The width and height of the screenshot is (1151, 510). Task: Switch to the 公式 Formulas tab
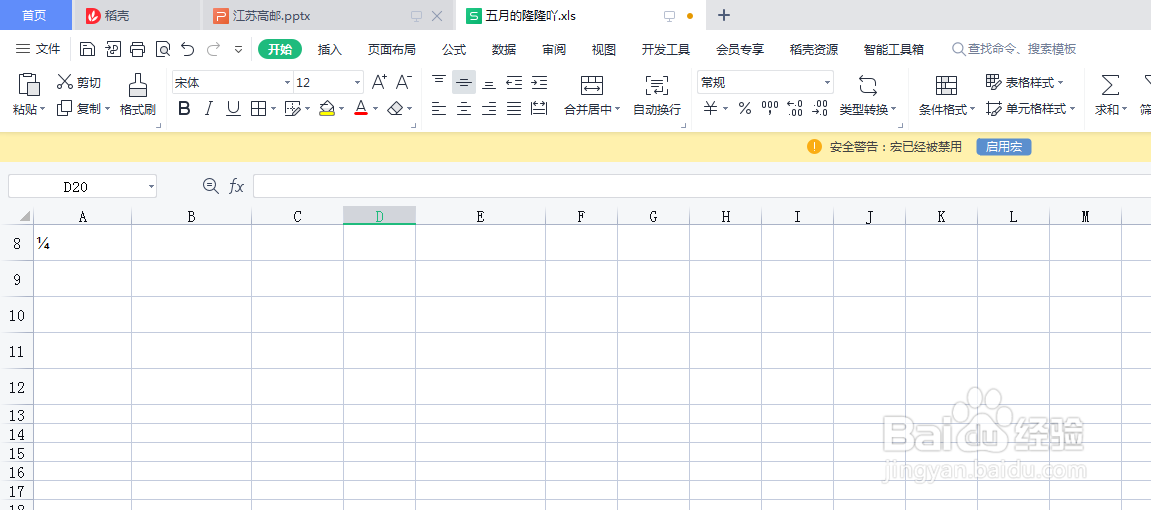(454, 49)
